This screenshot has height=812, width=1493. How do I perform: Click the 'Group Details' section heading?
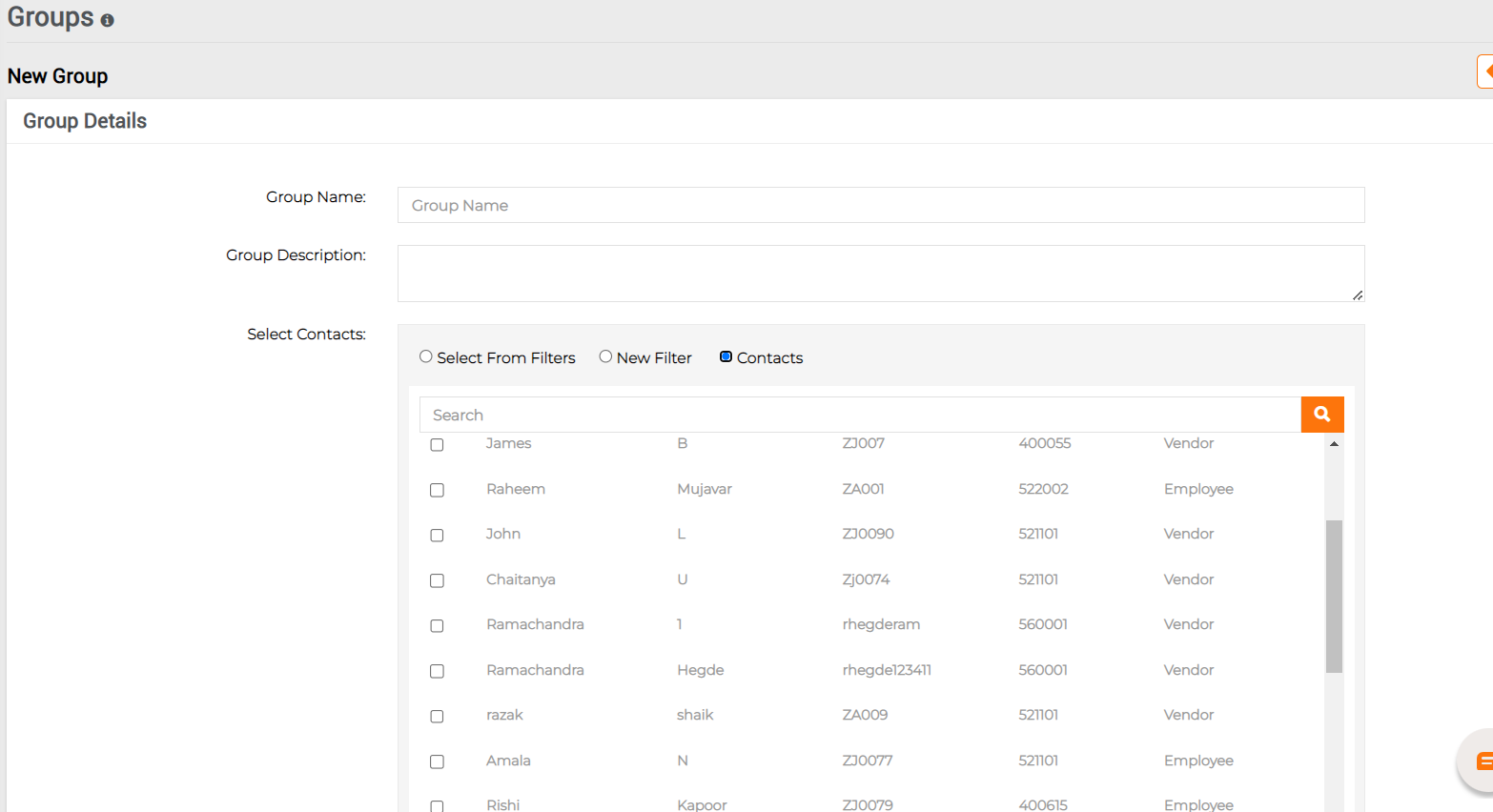pyautogui.click(x=85, y=121)
